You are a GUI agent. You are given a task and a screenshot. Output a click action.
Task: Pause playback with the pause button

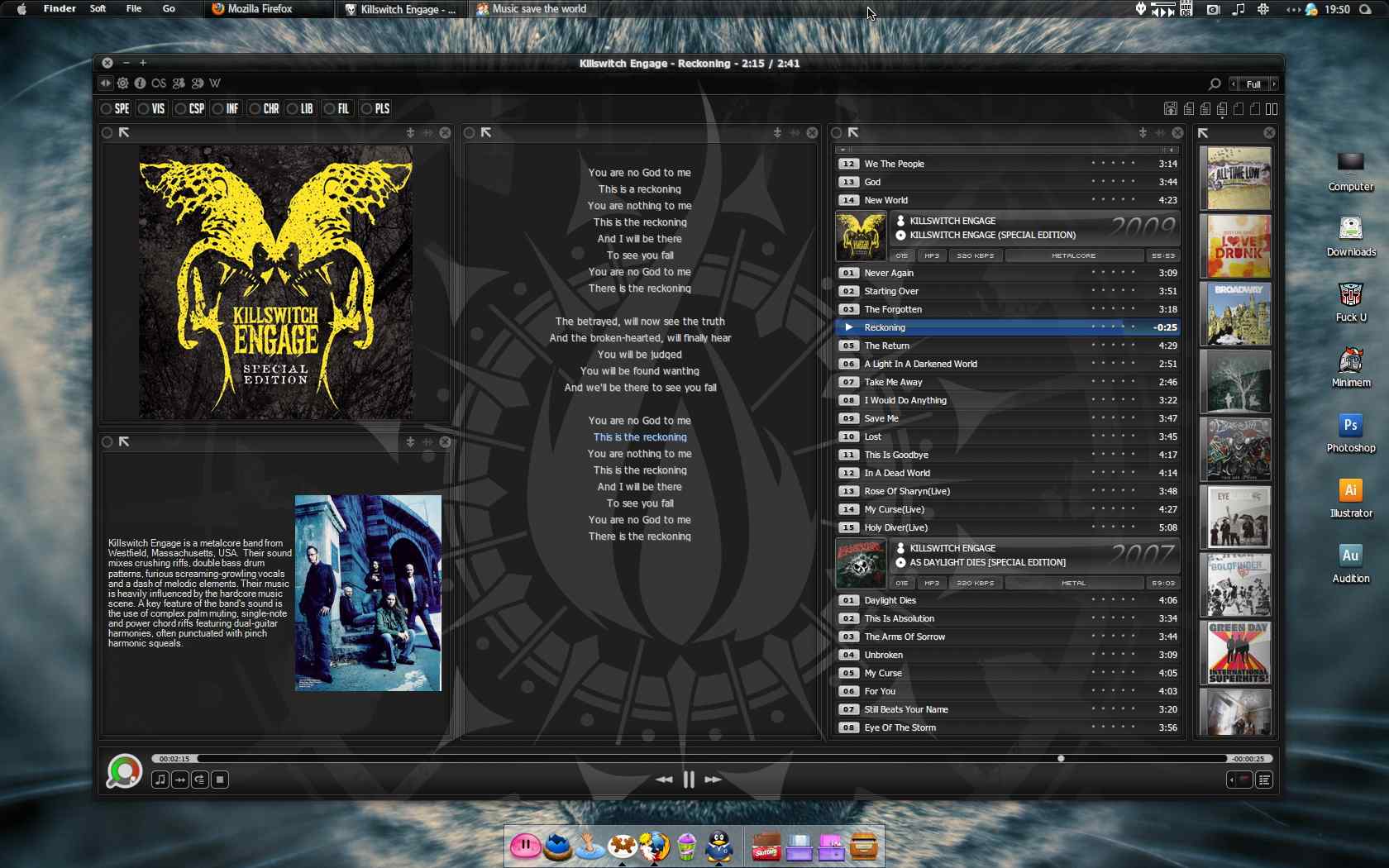point(689,780)
